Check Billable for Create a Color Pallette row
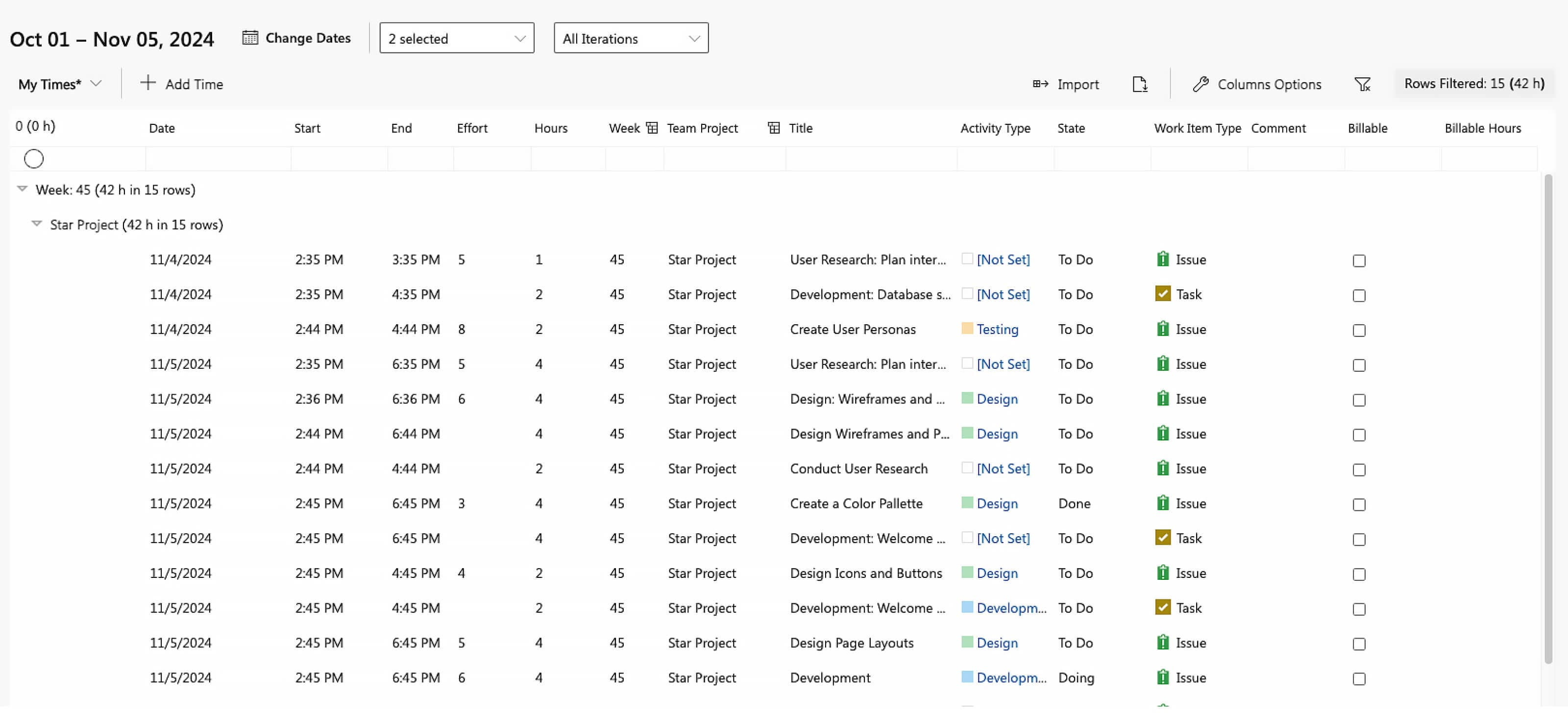The height and width of the screenshot is (715, 1568). [x=1359, y=504]
